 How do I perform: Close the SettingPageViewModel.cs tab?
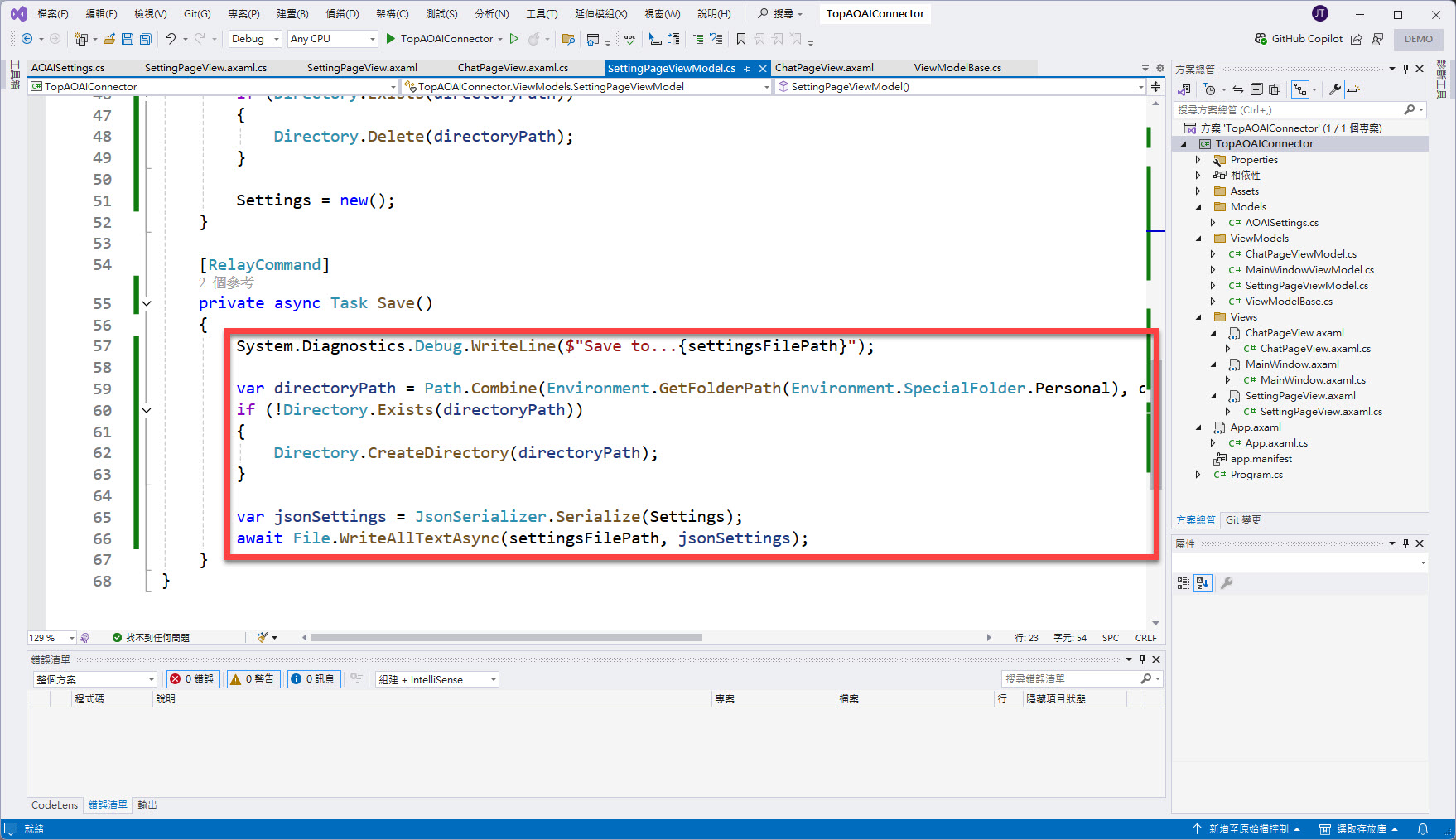[x=763, y=69]
